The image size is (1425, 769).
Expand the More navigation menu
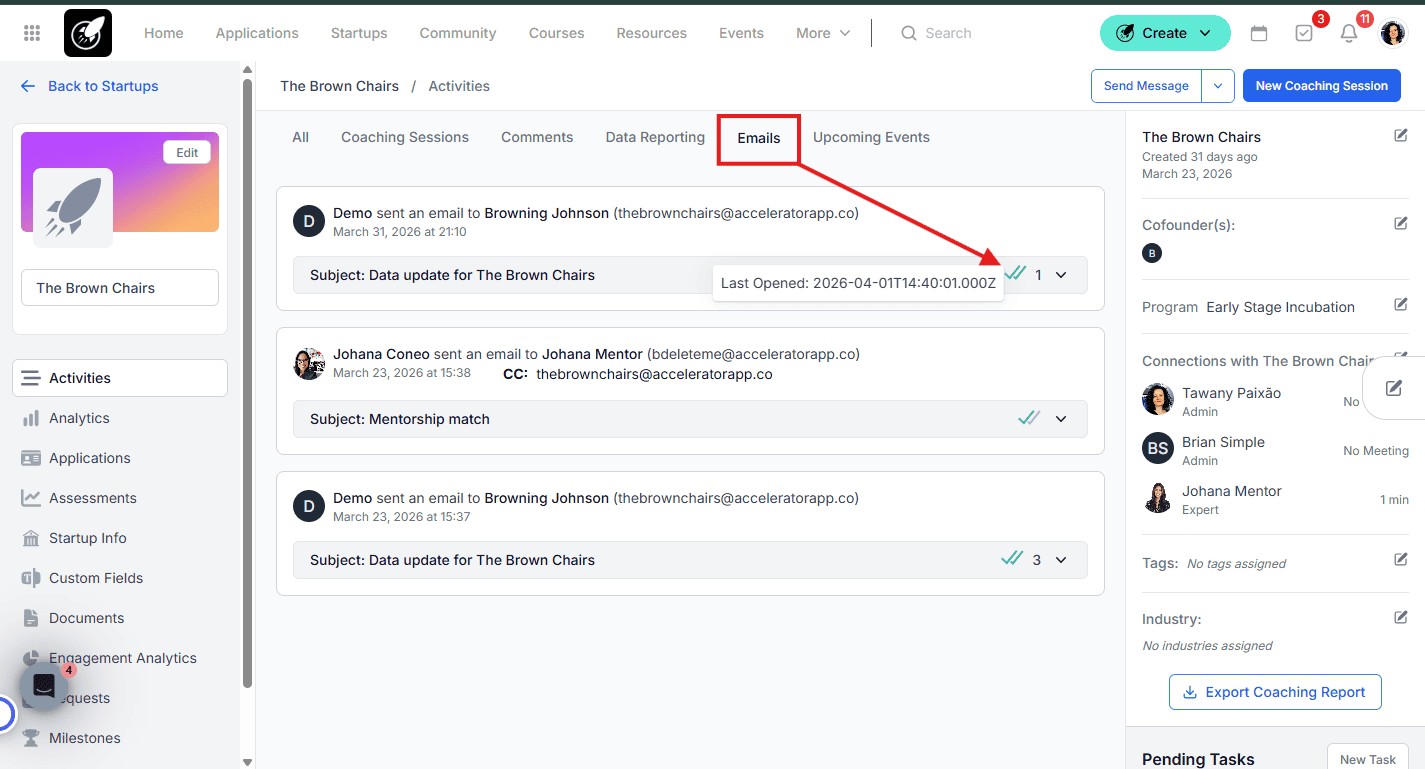click(x=823, y=33)
